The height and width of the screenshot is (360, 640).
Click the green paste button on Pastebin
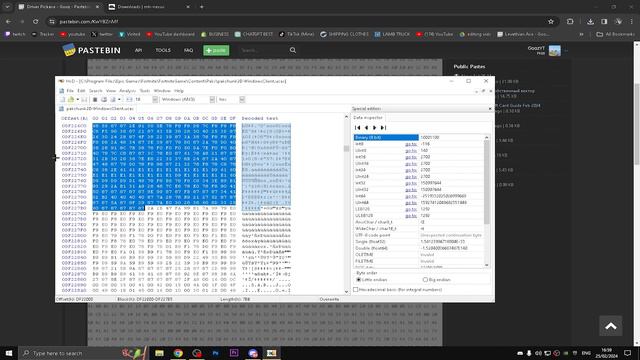[x=216, y=50]
